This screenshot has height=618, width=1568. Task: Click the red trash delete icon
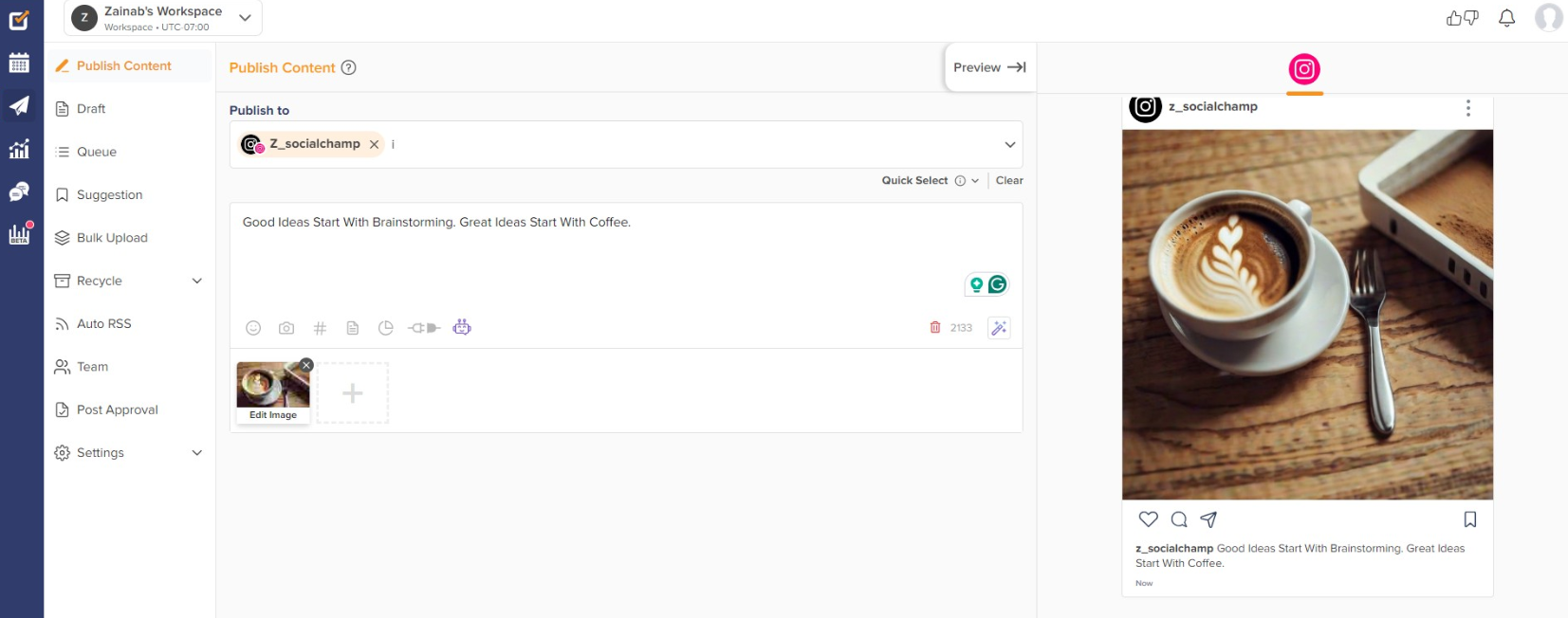[935, 328]
